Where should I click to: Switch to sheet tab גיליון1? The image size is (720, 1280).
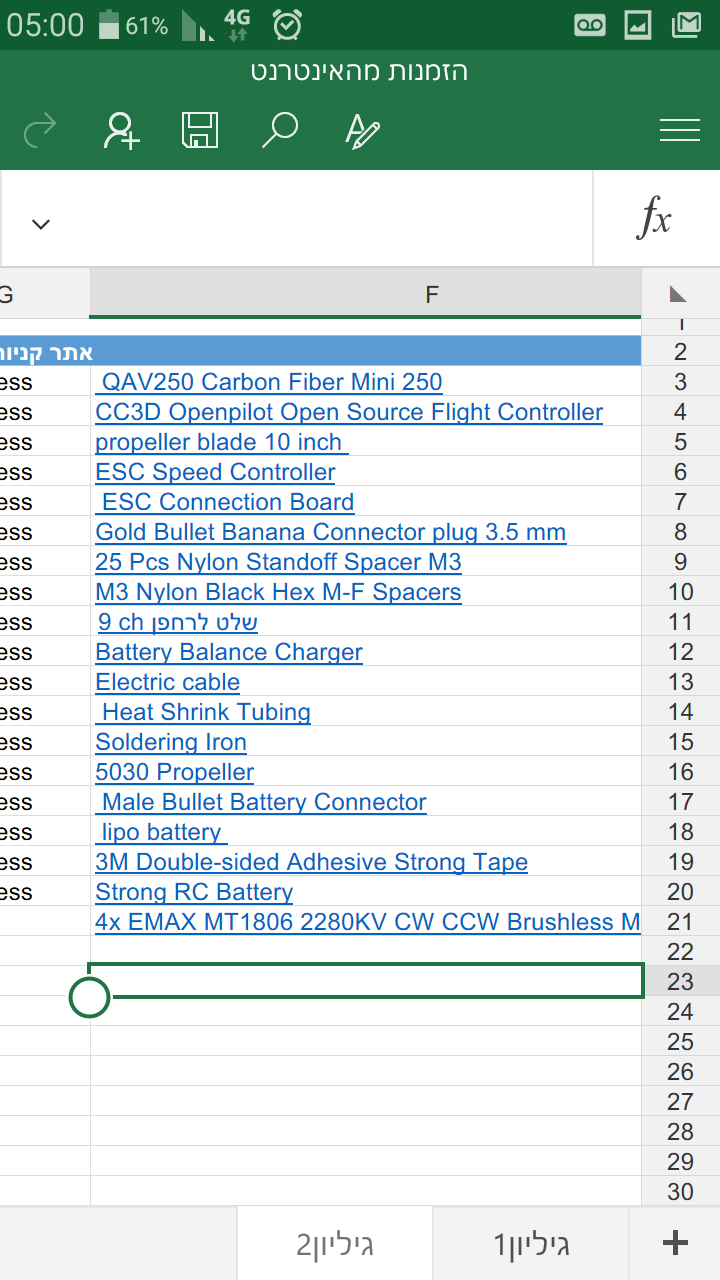(x=531, y=1244)
